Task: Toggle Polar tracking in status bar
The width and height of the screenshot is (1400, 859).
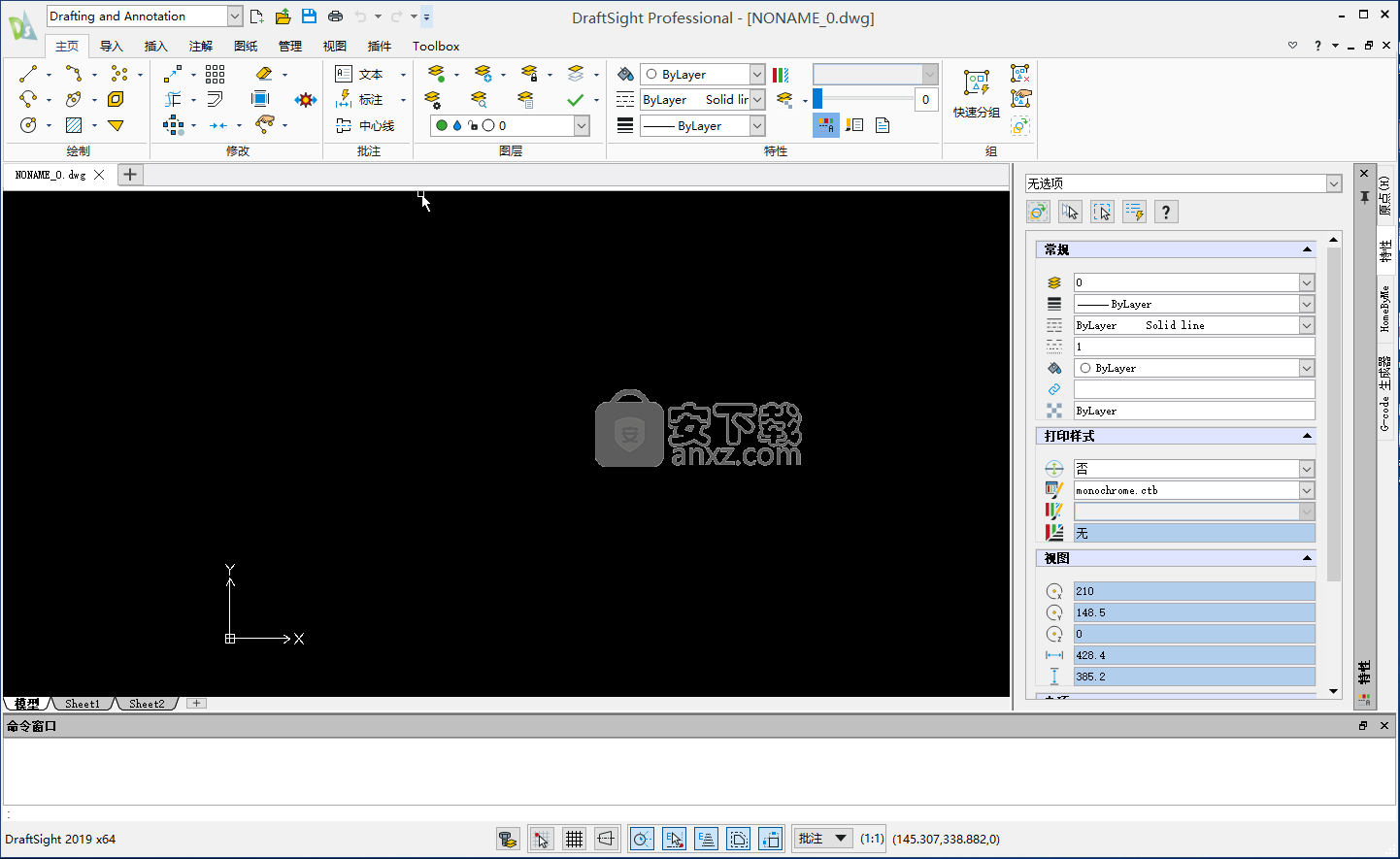Action: click(642, 839)
